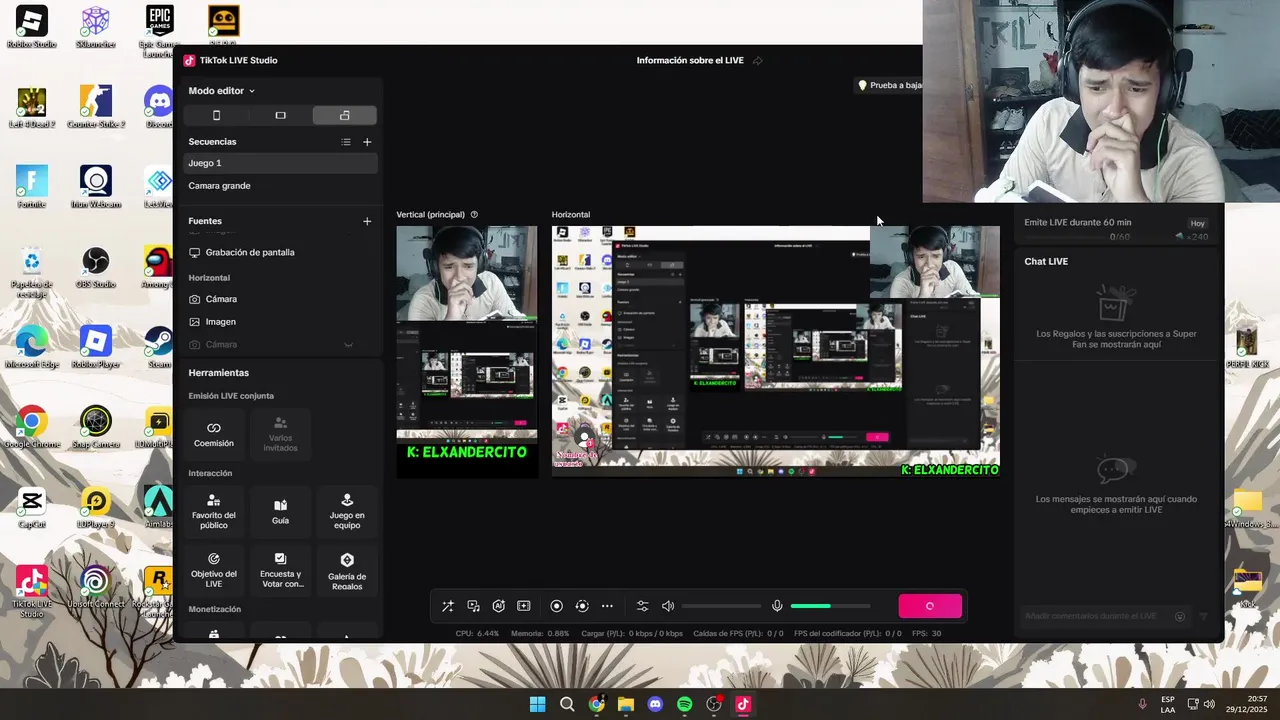Open the audio mixer settings icon
This screenshot has width=1280, height=720.
point(642,606)
